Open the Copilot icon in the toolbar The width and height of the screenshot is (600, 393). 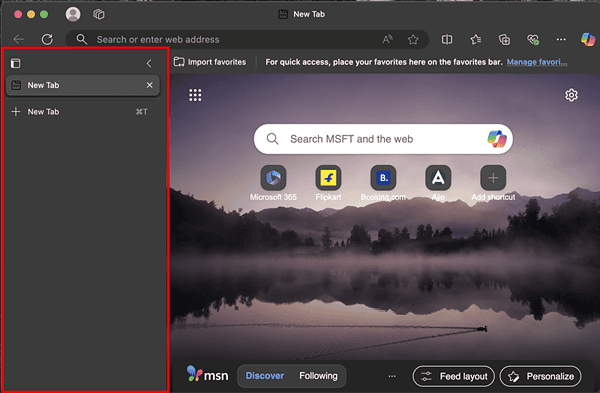[x=588, y=39]
